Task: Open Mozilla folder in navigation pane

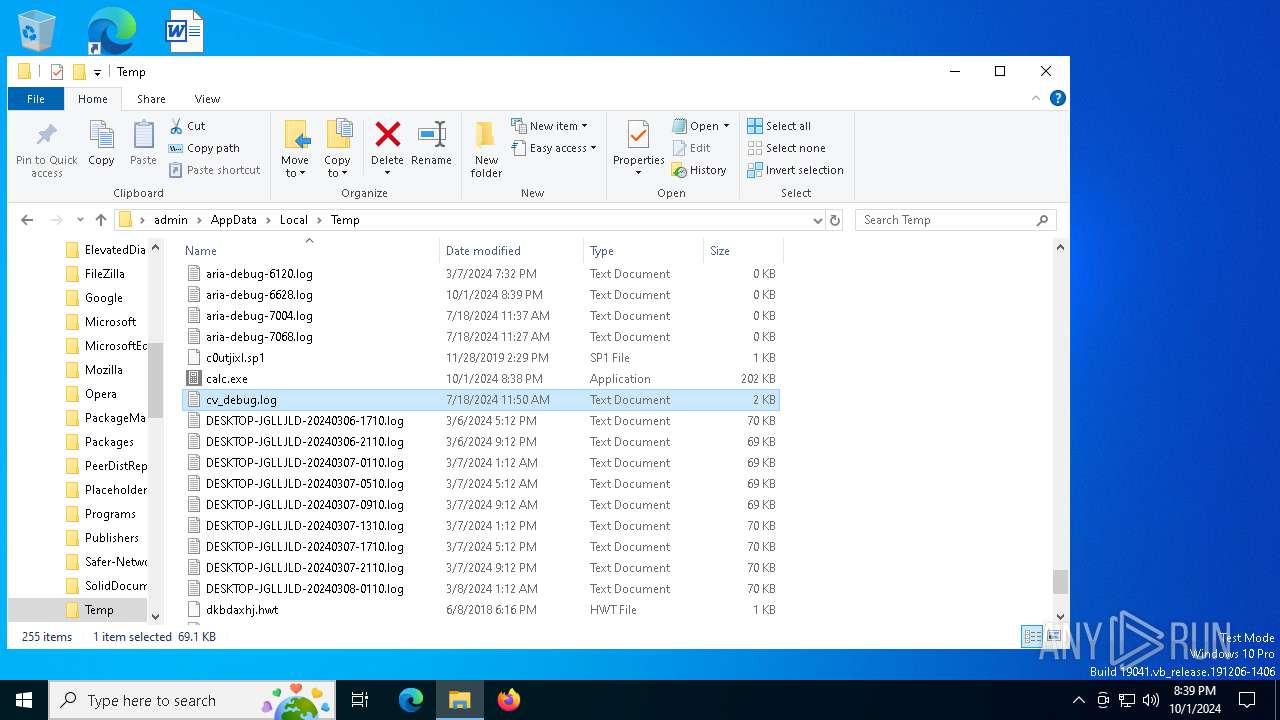Action: 104,370
